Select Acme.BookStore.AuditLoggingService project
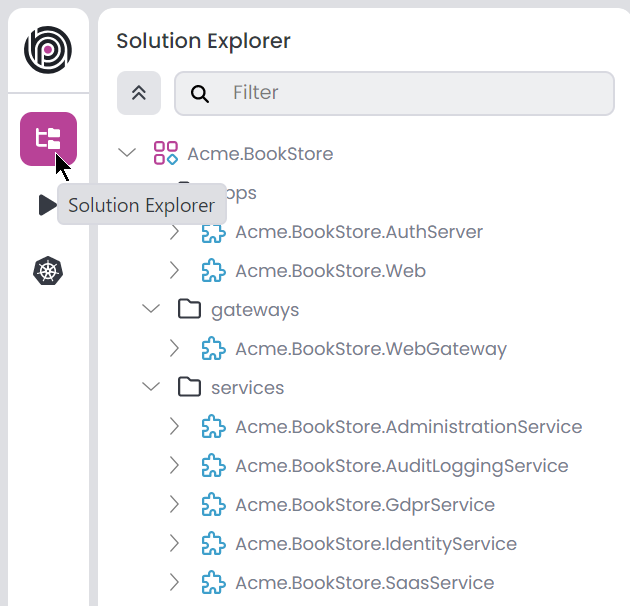 tap(401, 466)
